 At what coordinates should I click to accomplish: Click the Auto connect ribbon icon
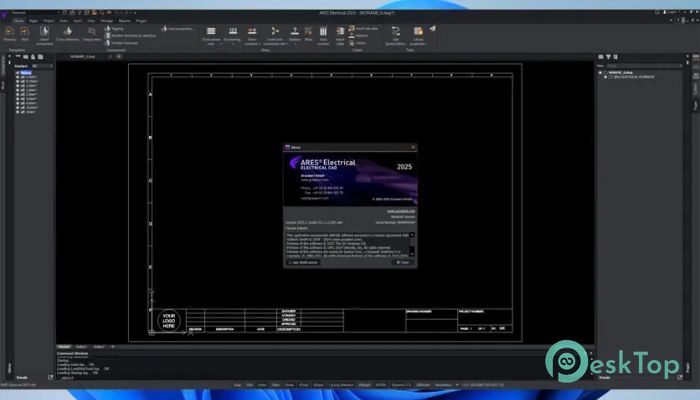point(323,31)
